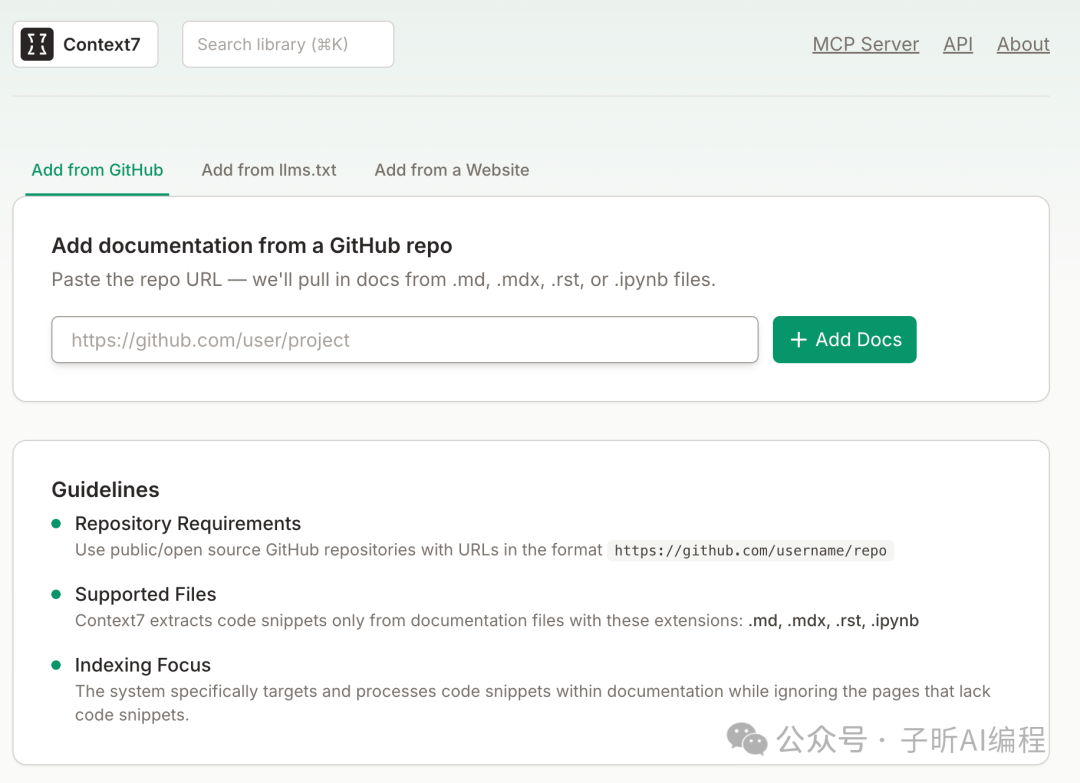Screen dimensions: 1080x783
Task: Click the green bullet beside Supported Files
Action: 56,594
